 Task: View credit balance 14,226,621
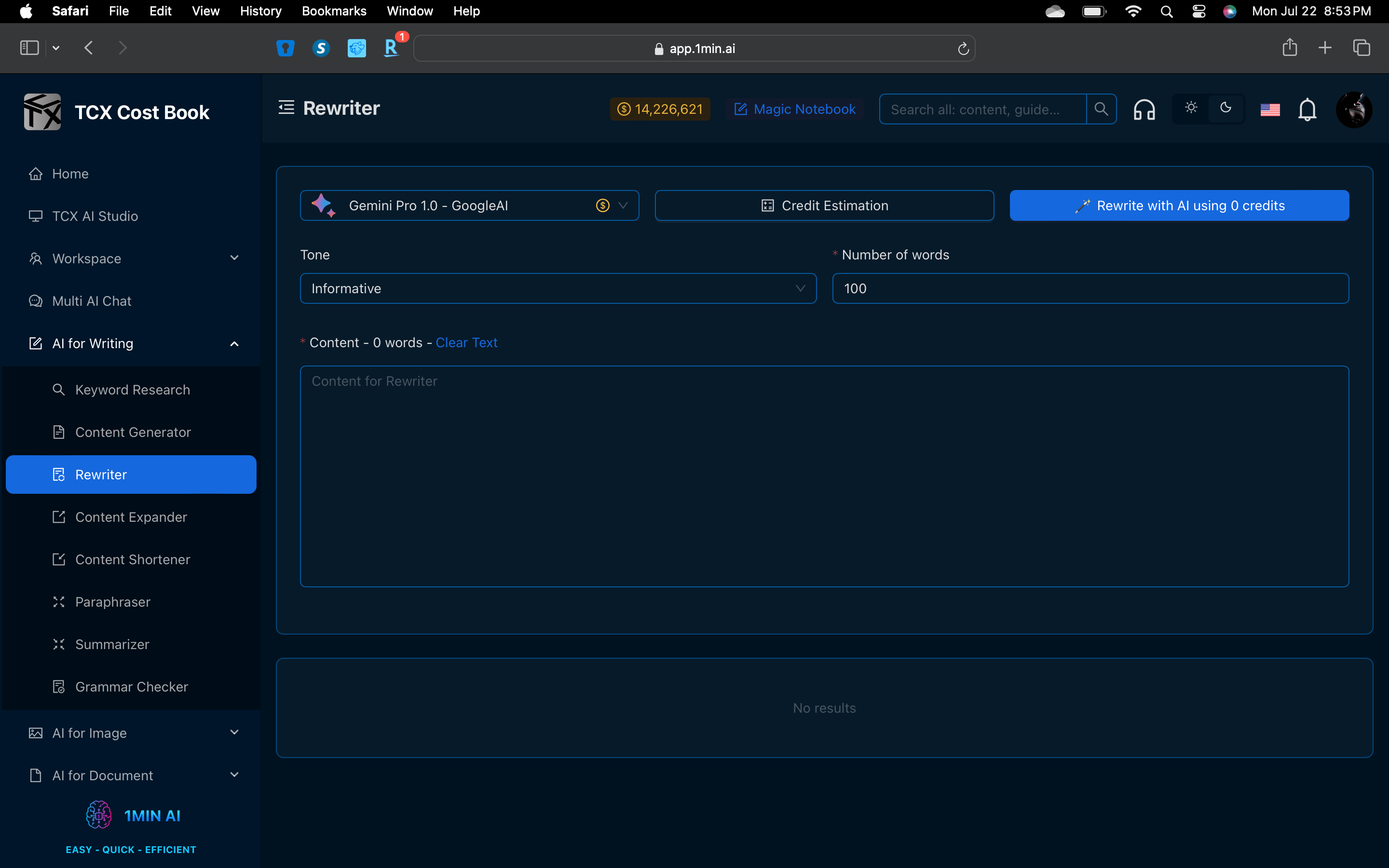click(x=659, y=109)
